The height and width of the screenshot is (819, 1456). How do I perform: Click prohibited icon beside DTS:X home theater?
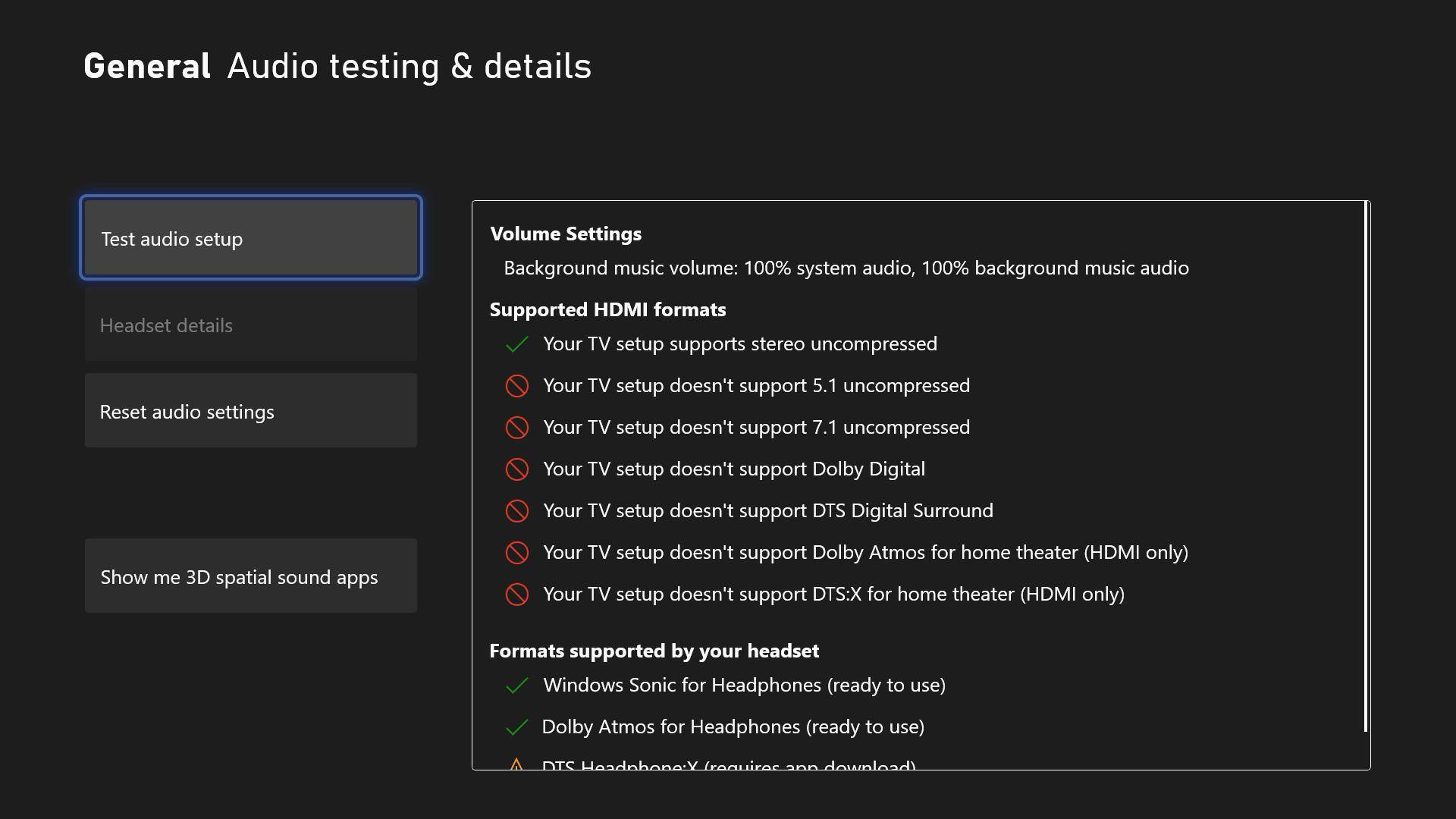pyautogui.click(x=516, y=595)
